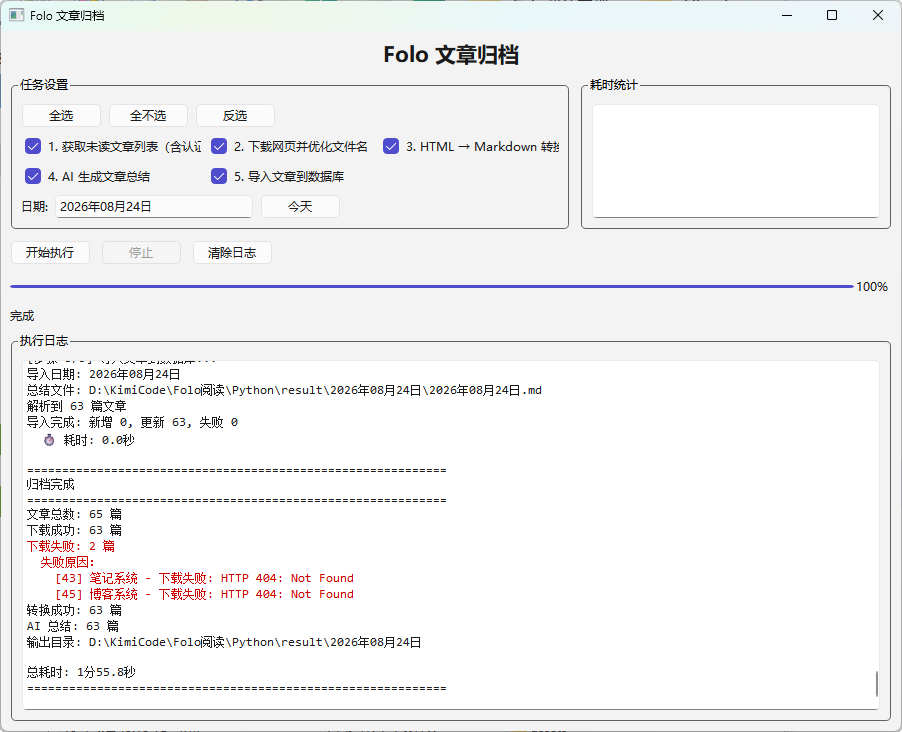Click the 输出目录 path line

[224, 642]
